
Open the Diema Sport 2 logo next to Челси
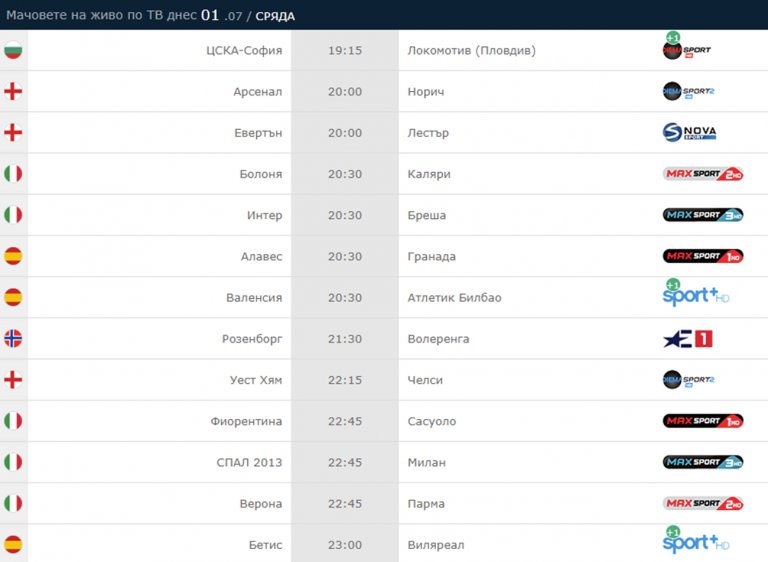tap(689, 380)
